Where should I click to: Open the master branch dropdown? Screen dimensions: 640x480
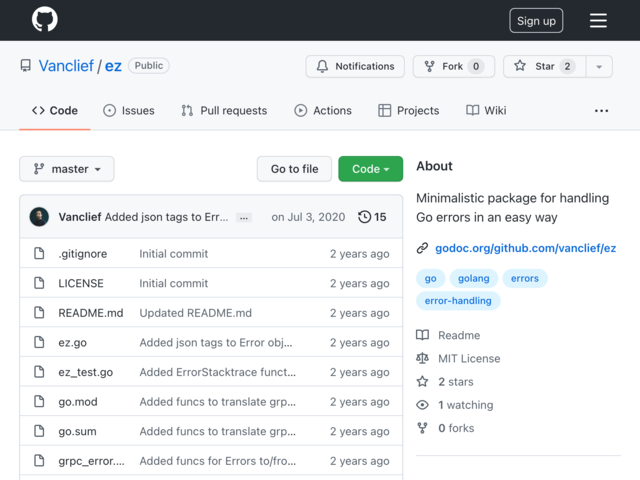(67, 169)
